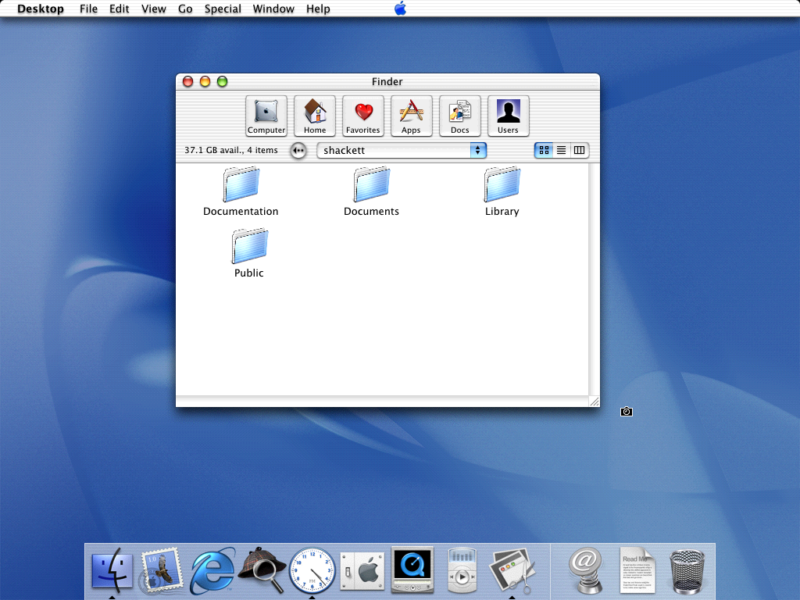Open the shackett location dropdown
Screen dimensions: 800x600
(x=402, y=150)
